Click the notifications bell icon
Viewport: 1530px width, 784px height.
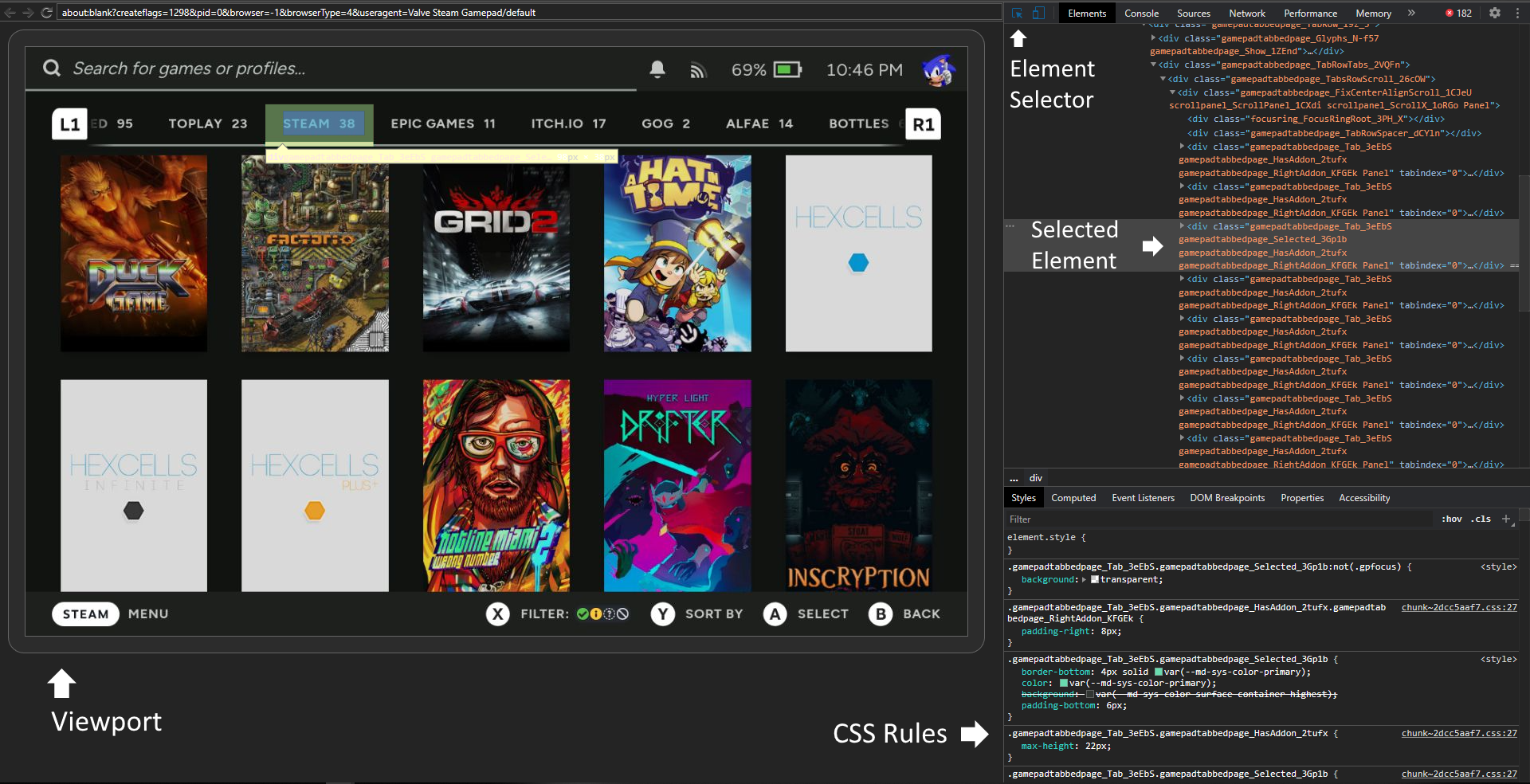[657, 69]
